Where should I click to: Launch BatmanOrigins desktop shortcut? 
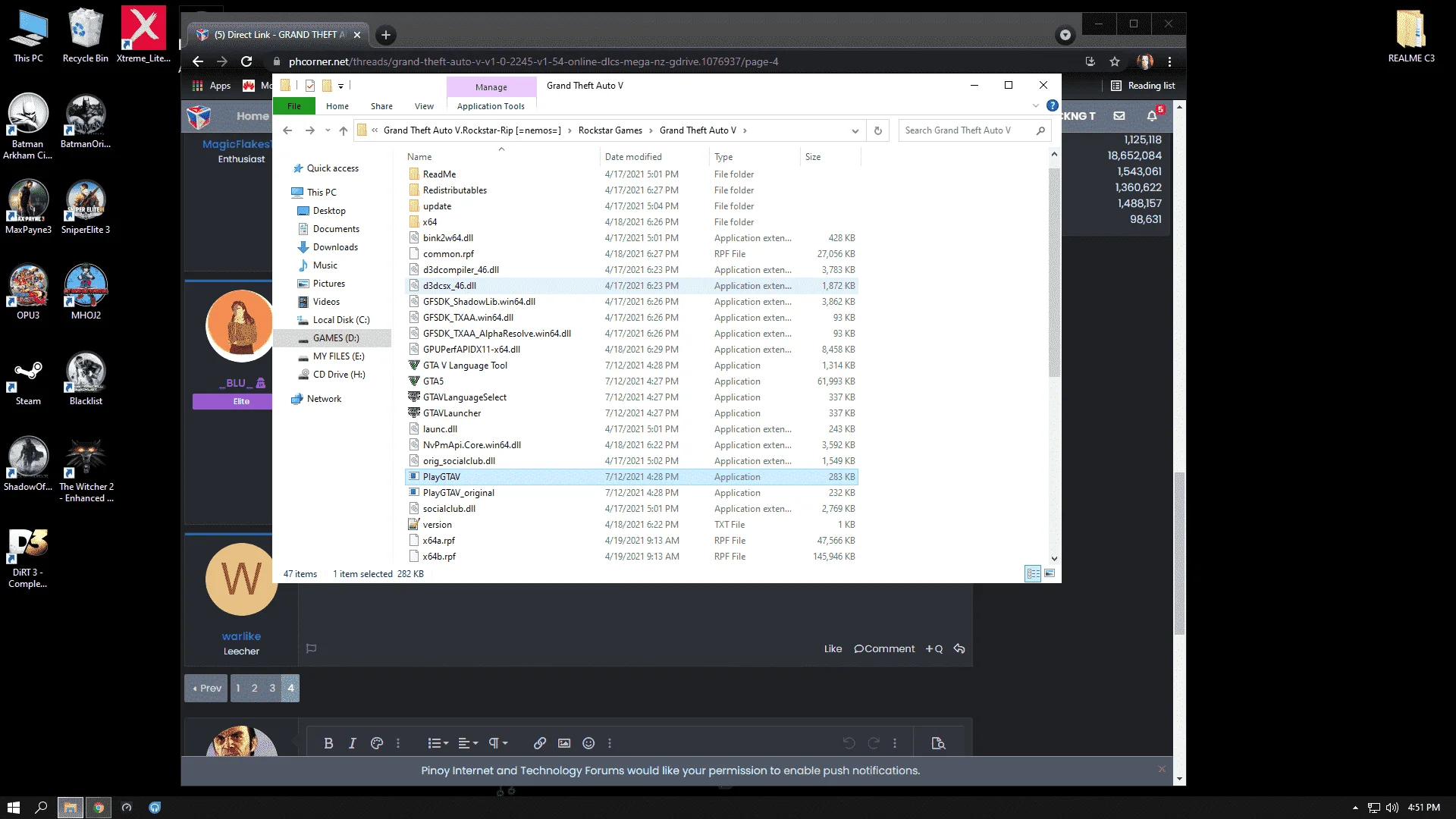tap(86, 121)
